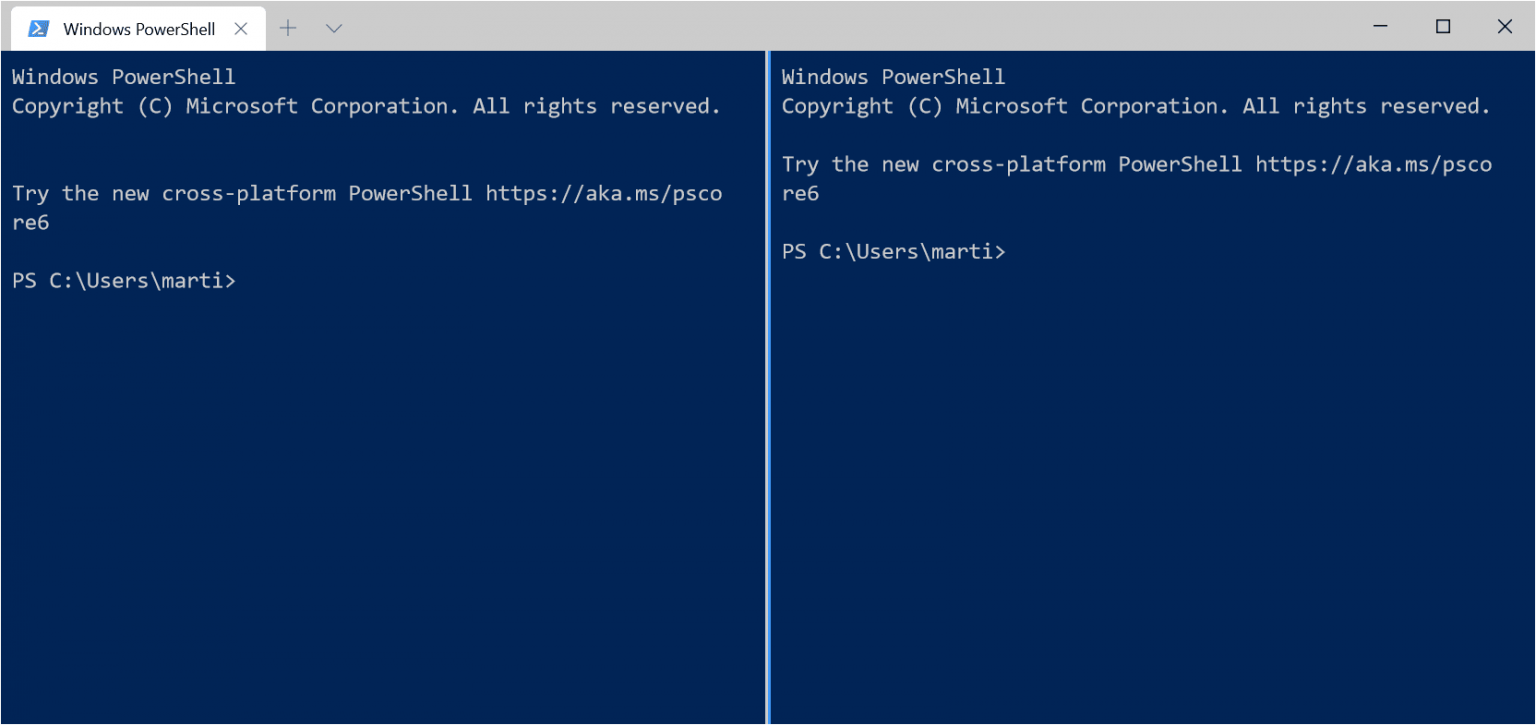This screenshot has width=1536, height=725.
Task: Maximize the Terminal window
Action: (x=1443, y=27)
